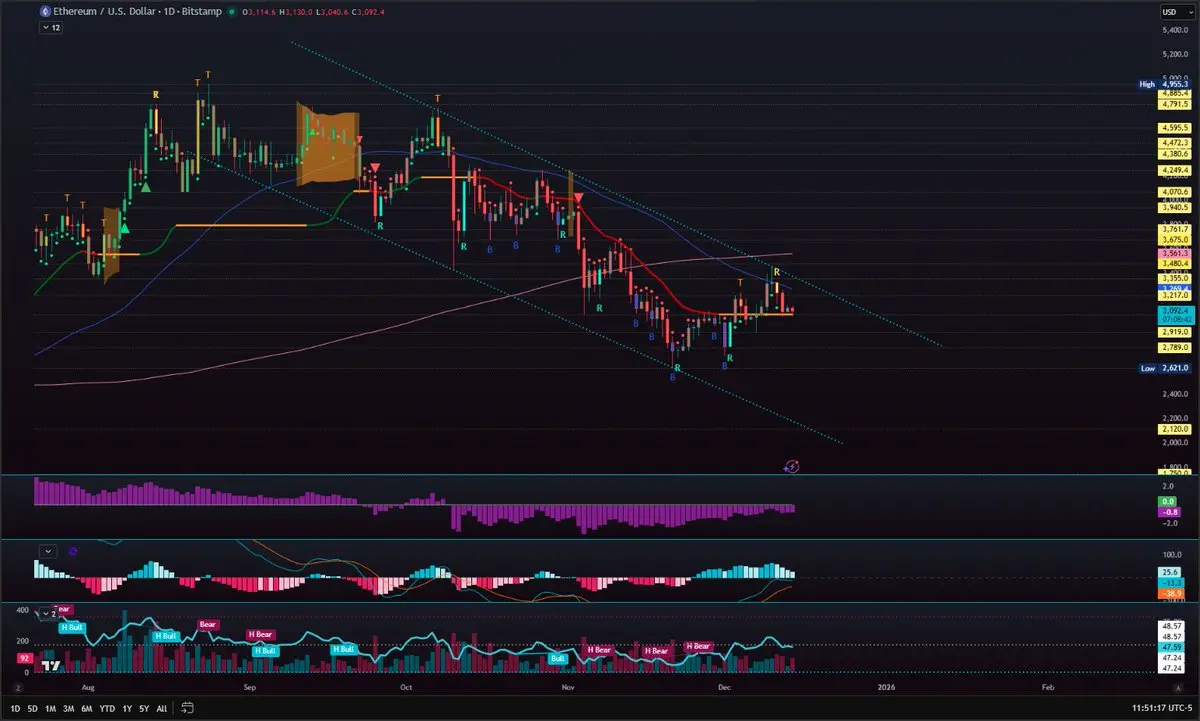Click the yellow 3,940.5 level label
This screenshot has width=1200, height=721.
coord(1173,207)
